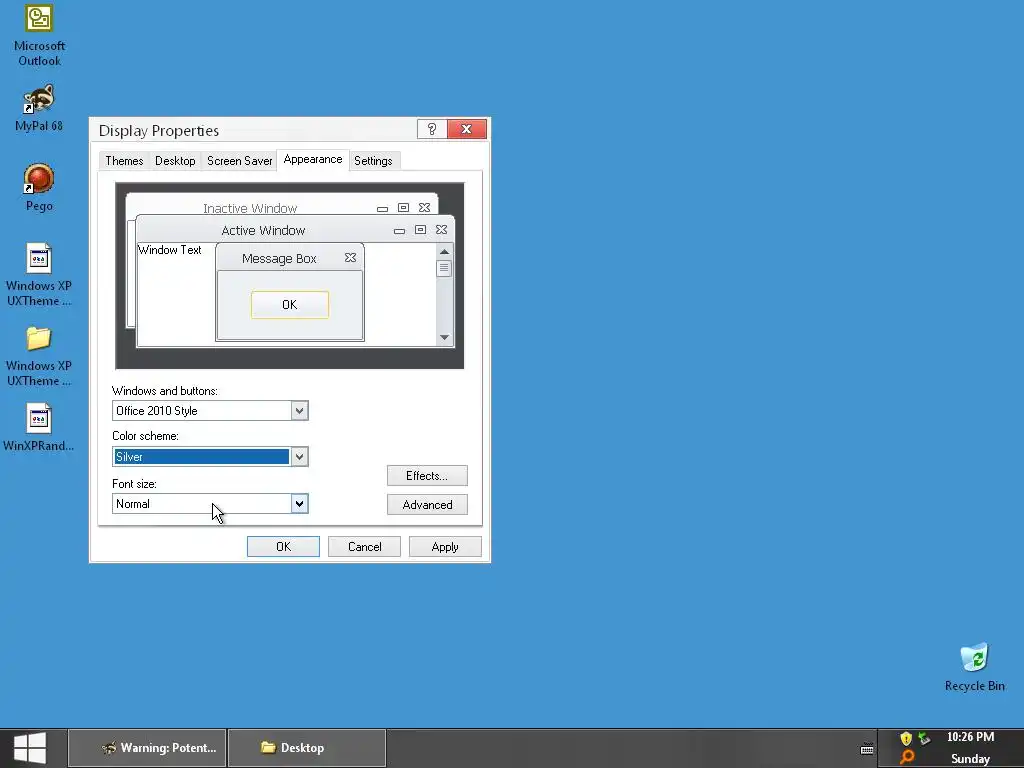Click the preview scrollbar down arrow
Viewport: 1024px width, 768px height.
click(x=444, y=338)
